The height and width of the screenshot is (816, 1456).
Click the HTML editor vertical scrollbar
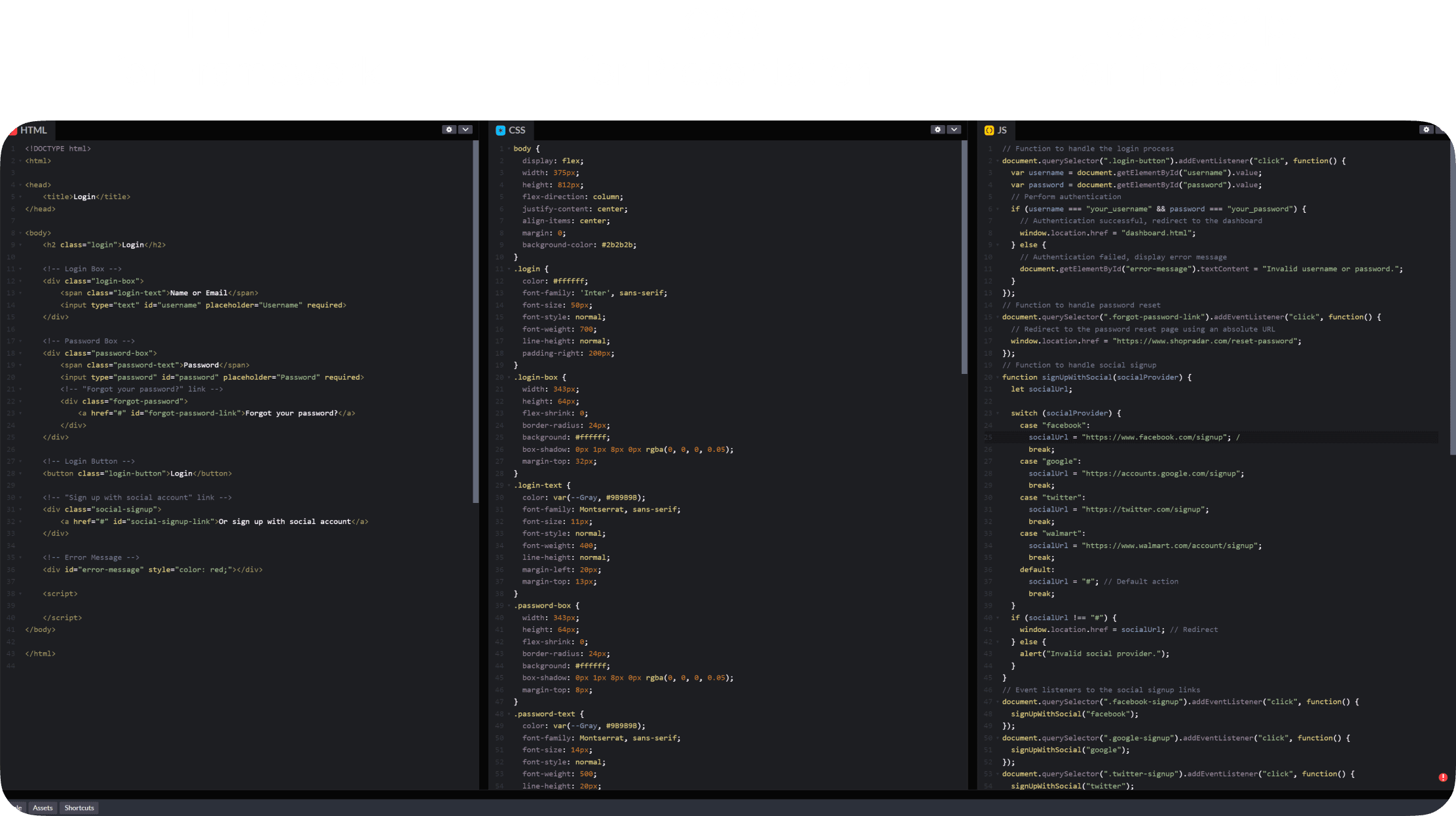click(x=475, y=321)
